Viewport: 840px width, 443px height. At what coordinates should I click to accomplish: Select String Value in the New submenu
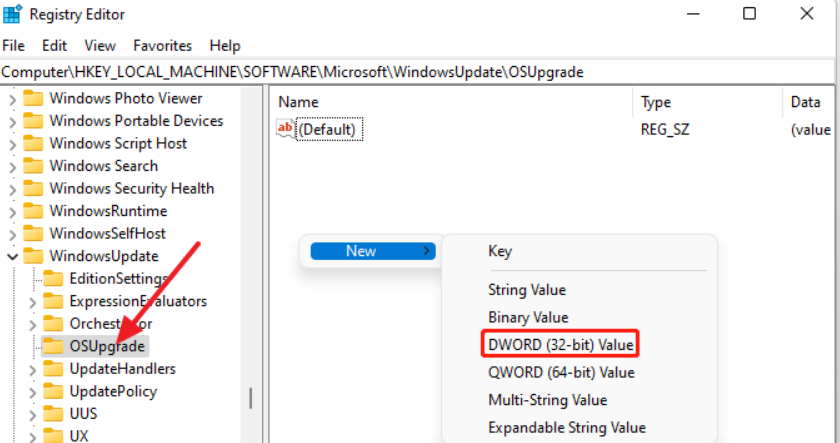[526, 290]
